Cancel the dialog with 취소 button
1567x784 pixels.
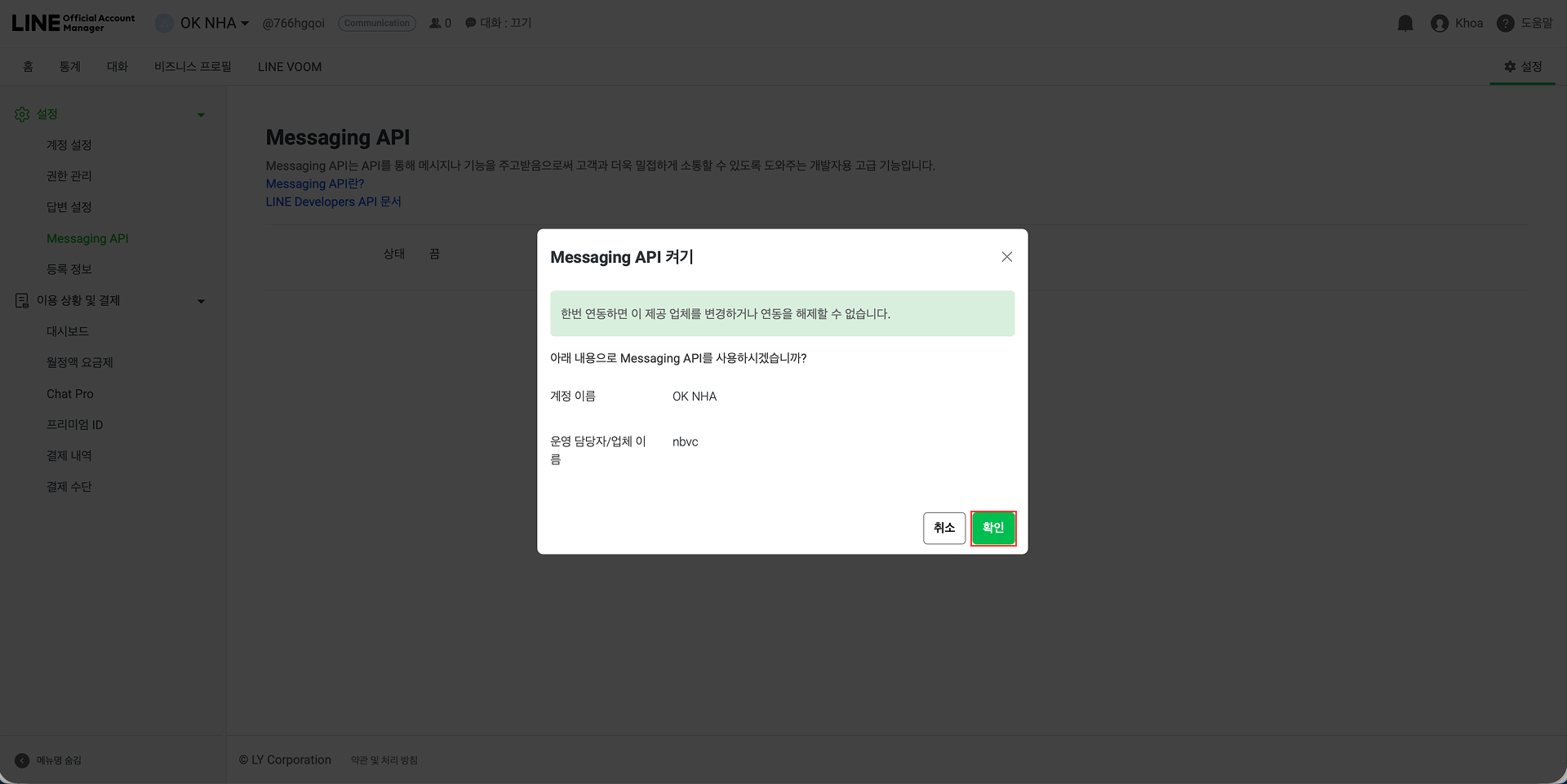click(943, 528)
